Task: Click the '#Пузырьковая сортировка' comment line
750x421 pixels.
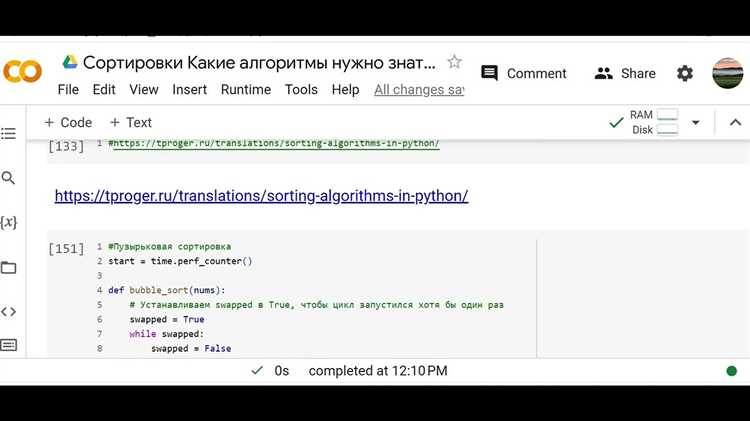Action: 169,247
